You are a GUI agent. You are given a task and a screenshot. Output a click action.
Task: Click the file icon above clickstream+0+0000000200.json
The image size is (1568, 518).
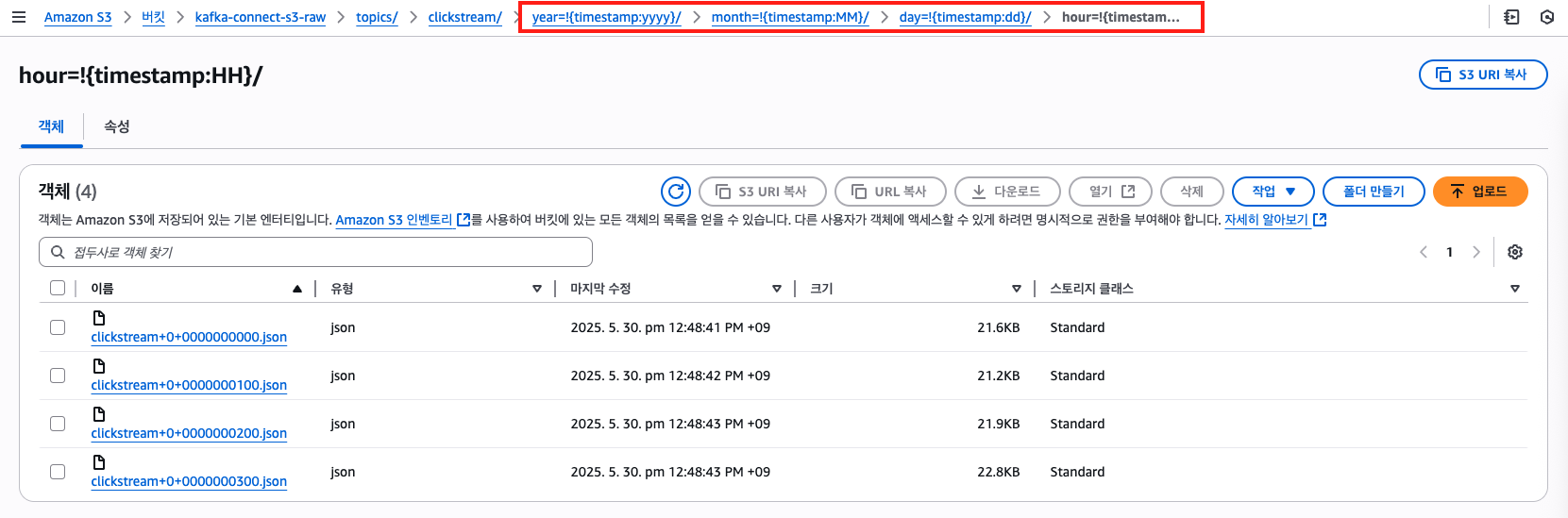(99, 414)
